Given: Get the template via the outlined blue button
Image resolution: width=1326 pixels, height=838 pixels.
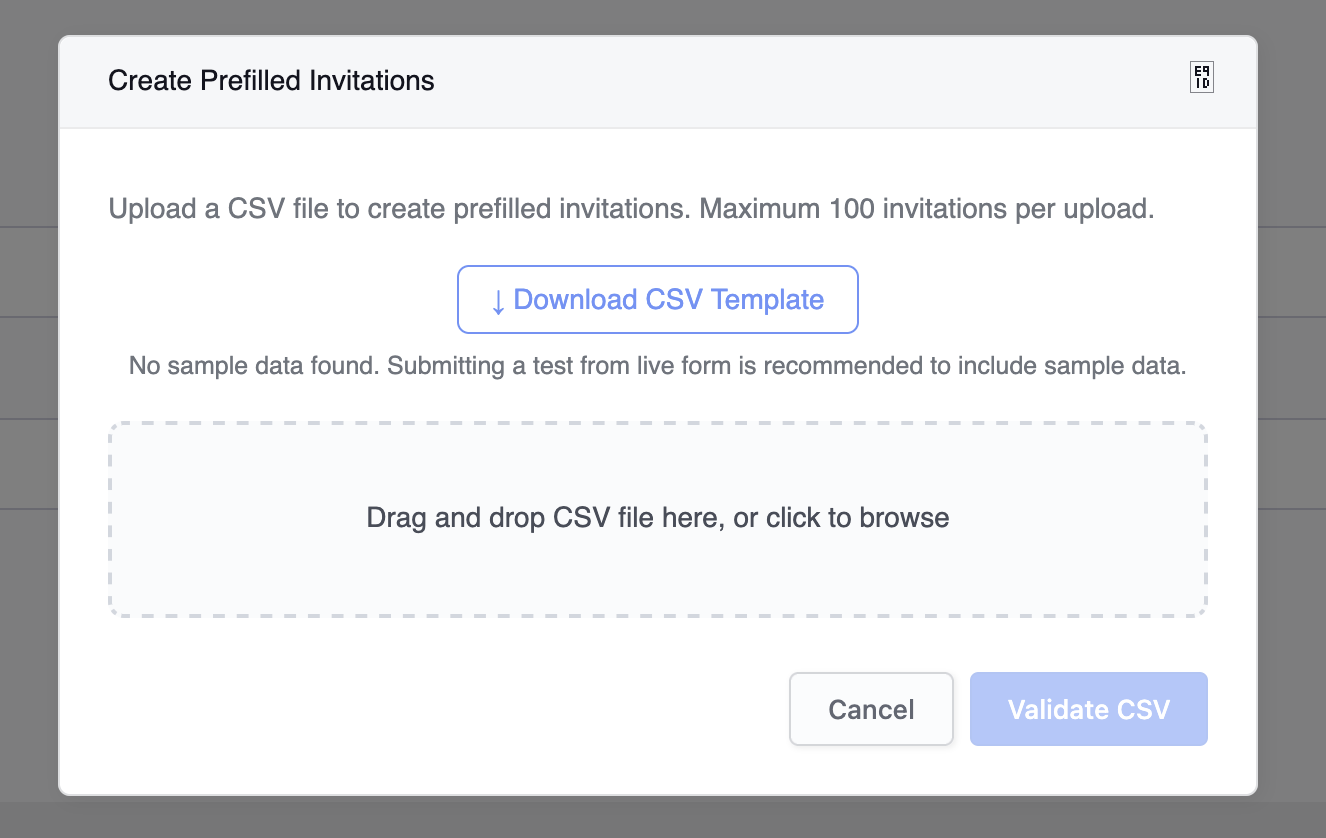Looking at the screenshot, I should [657, 299].
